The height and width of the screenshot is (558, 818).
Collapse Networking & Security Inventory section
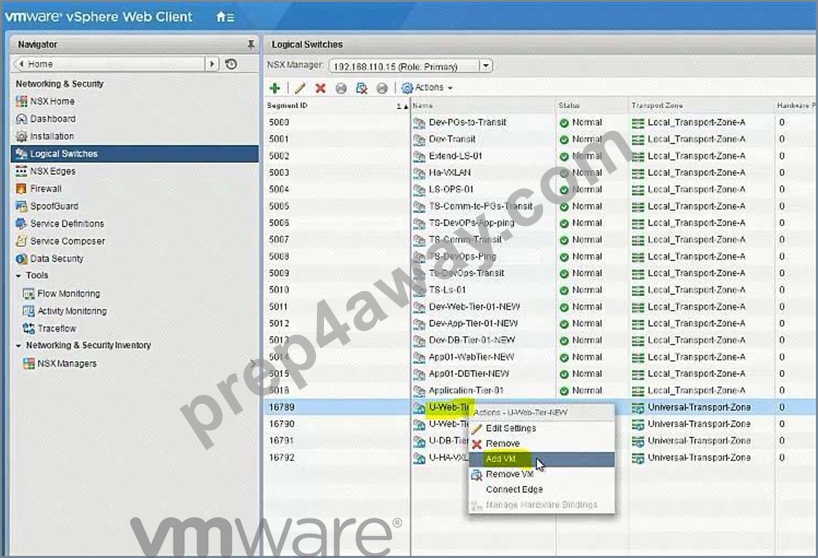[x=19, y=346]
